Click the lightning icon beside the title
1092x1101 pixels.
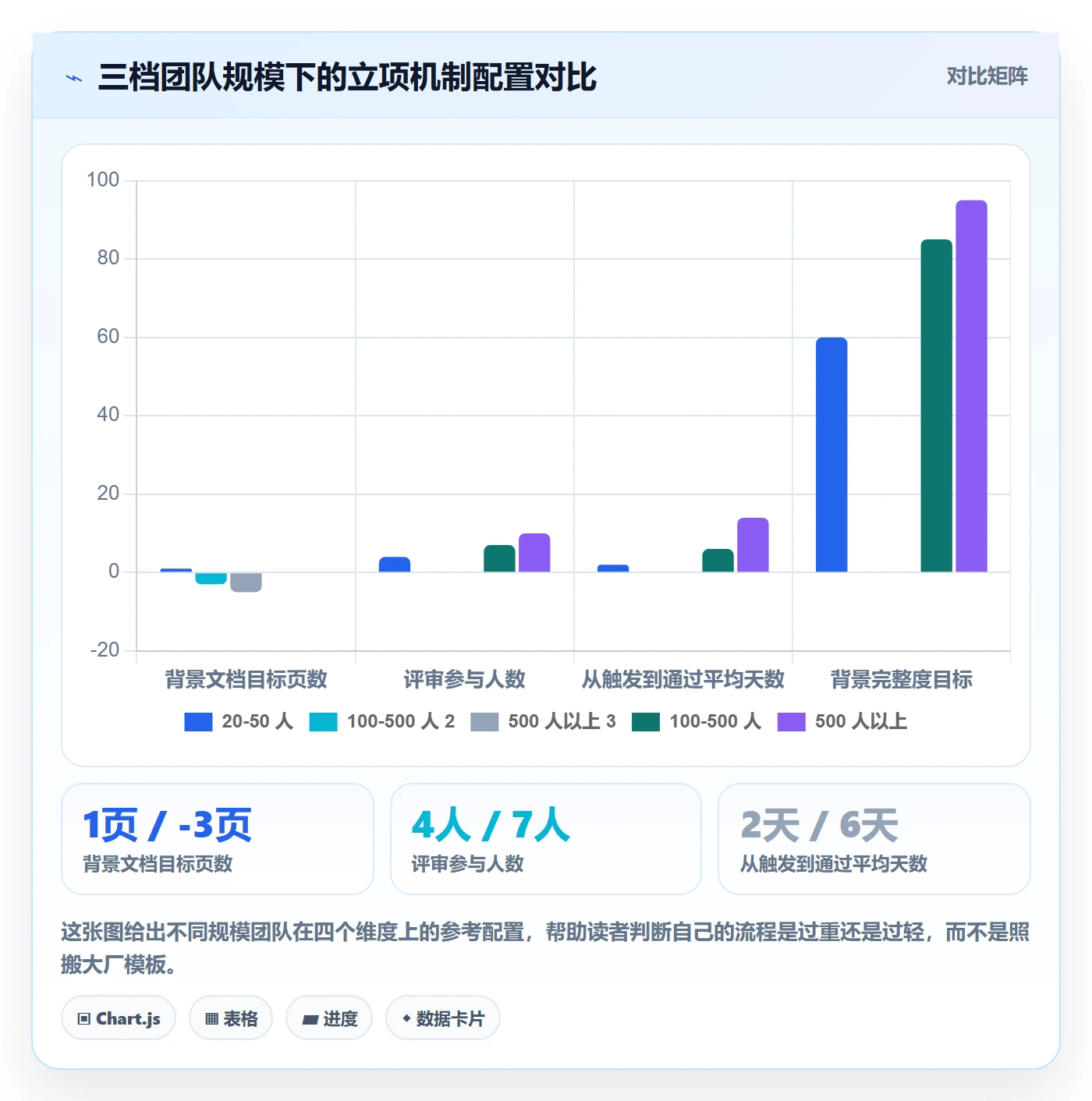coord(74,78)
